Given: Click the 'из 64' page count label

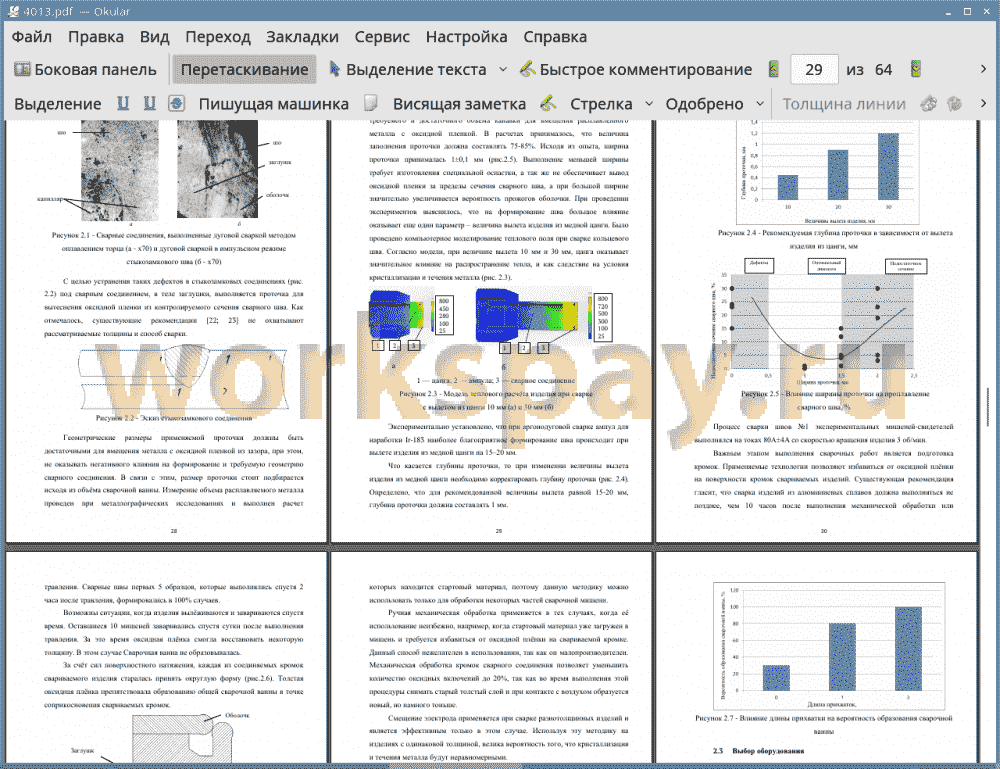Looking at the screenshot, I should (869, 70).
